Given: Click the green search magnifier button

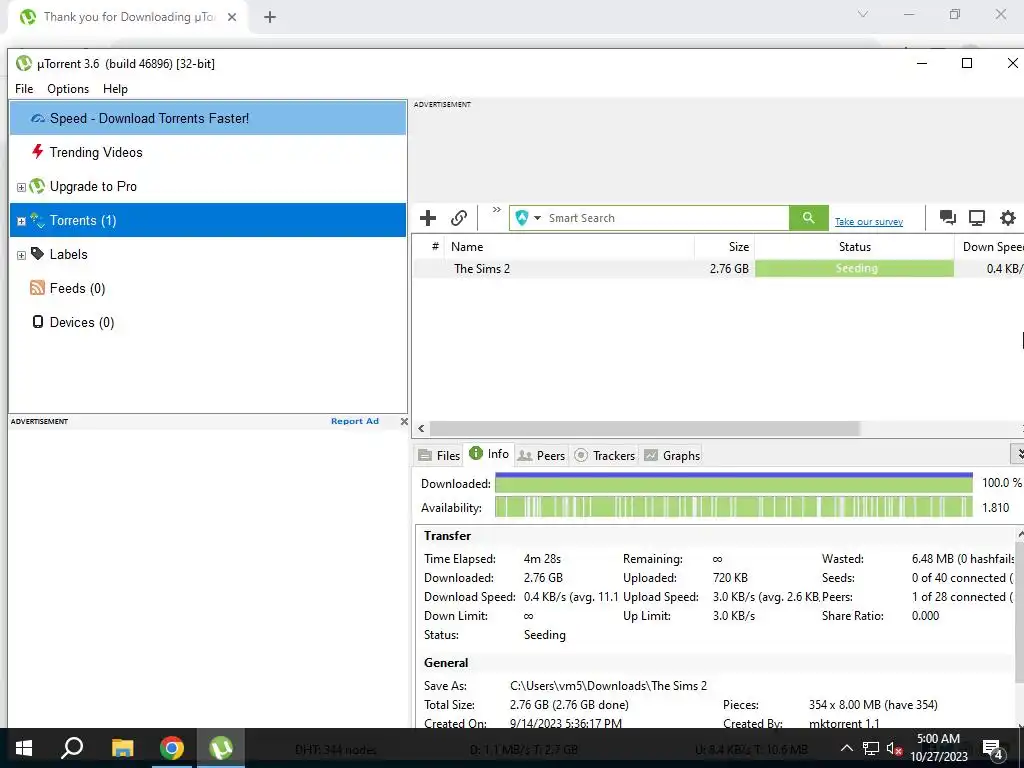Looking at the screenshot, I should (x=808, y=218).
